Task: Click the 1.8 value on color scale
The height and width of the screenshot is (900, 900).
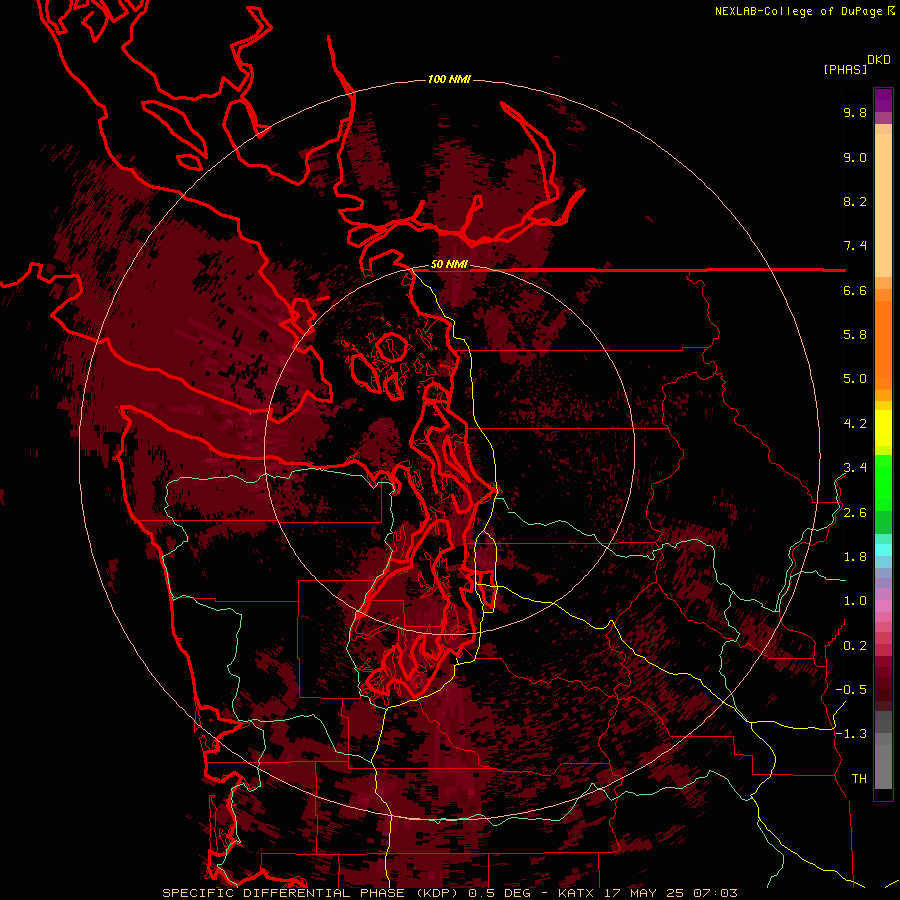Action: [x=855, y=557]
